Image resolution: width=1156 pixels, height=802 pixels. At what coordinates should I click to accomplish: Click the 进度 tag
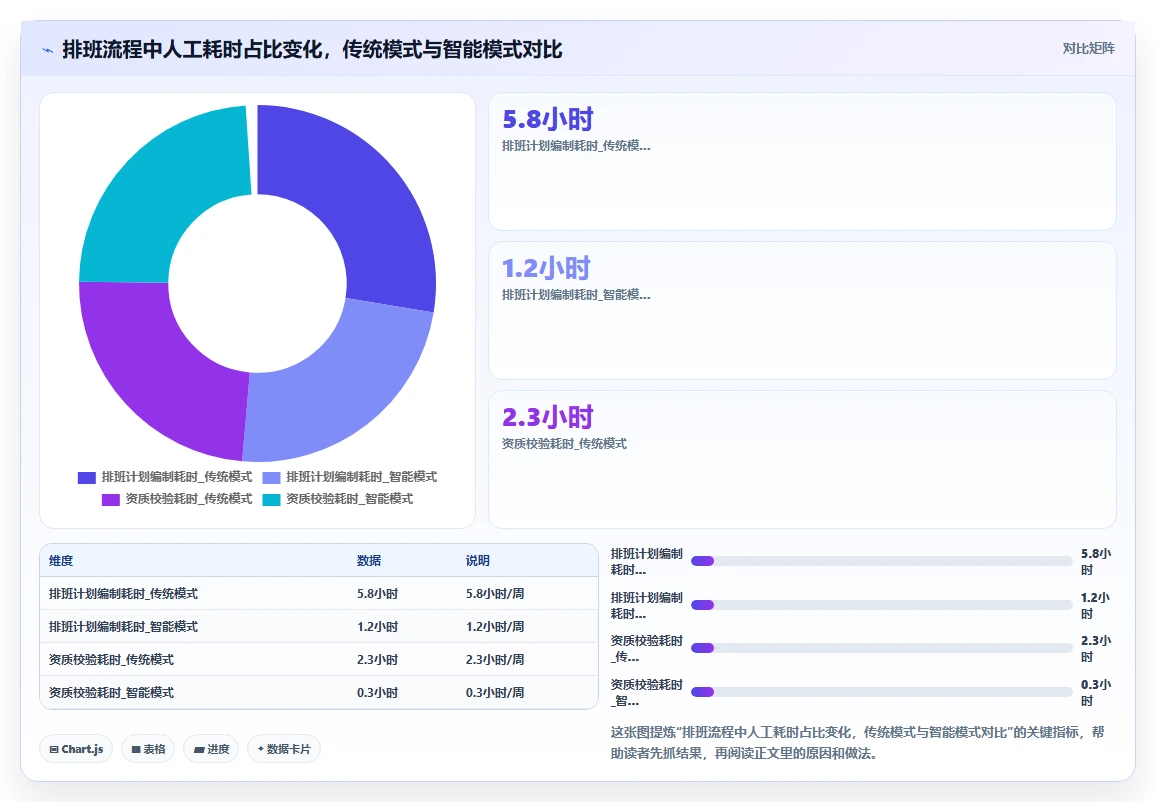[211, 749]
